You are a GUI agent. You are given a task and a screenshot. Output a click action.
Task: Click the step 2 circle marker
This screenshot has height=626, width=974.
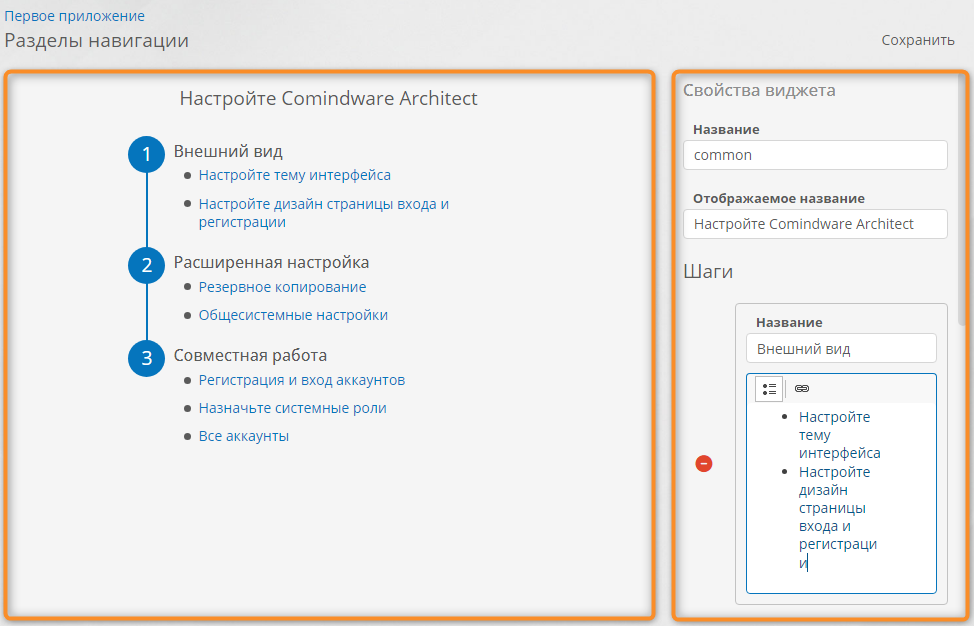point(146,265)
